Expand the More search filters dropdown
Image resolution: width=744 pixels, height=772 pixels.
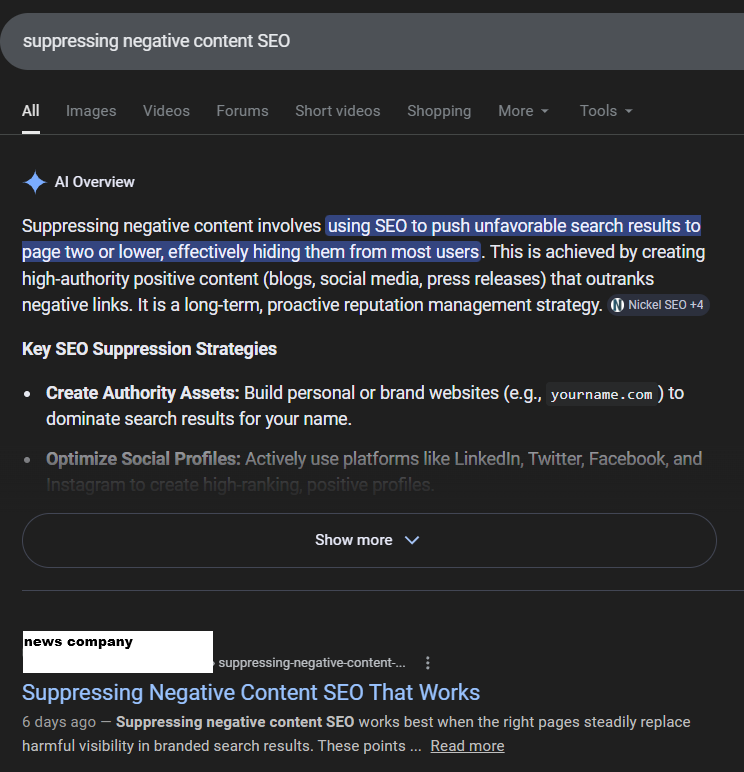coord(524,111)
